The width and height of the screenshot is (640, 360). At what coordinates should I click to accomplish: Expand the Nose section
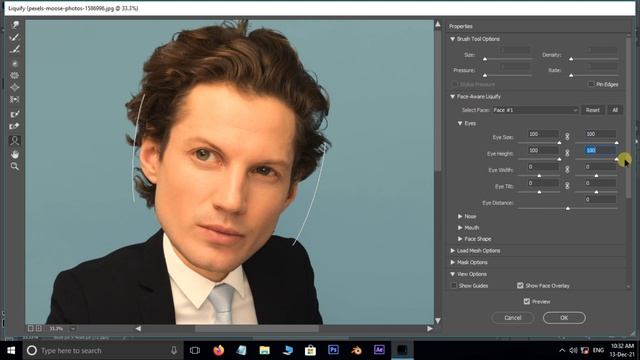(460, 216)
